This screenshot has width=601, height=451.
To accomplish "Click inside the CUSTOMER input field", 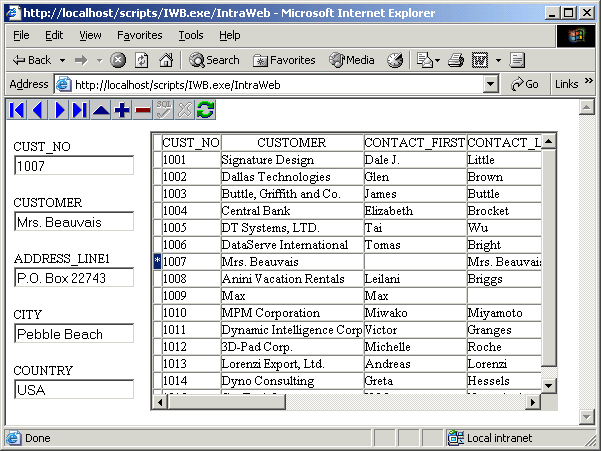I will tap(74, 221).
